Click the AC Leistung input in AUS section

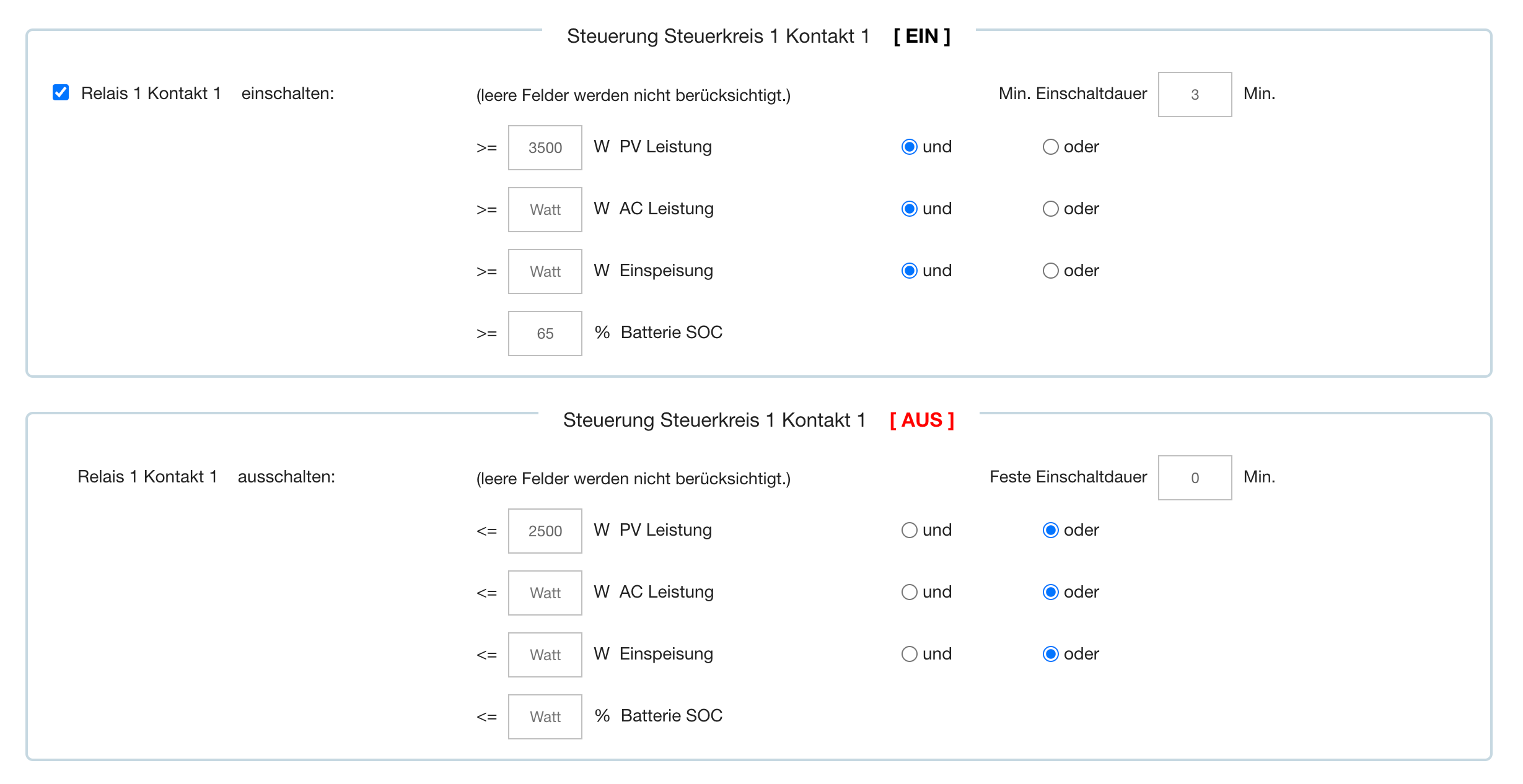[x=545, y=593]
